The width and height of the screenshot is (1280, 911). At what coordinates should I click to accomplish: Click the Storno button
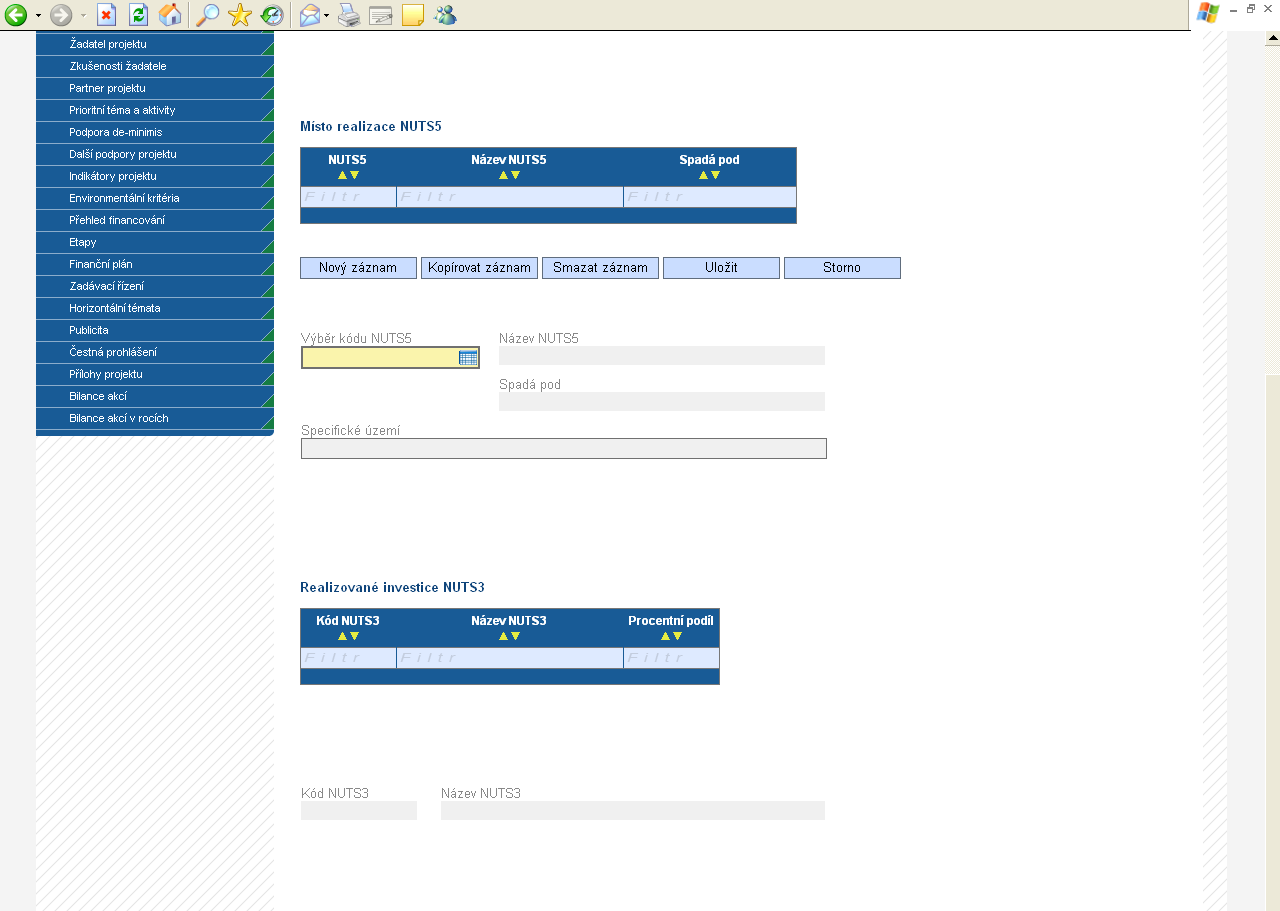point(842,268)
